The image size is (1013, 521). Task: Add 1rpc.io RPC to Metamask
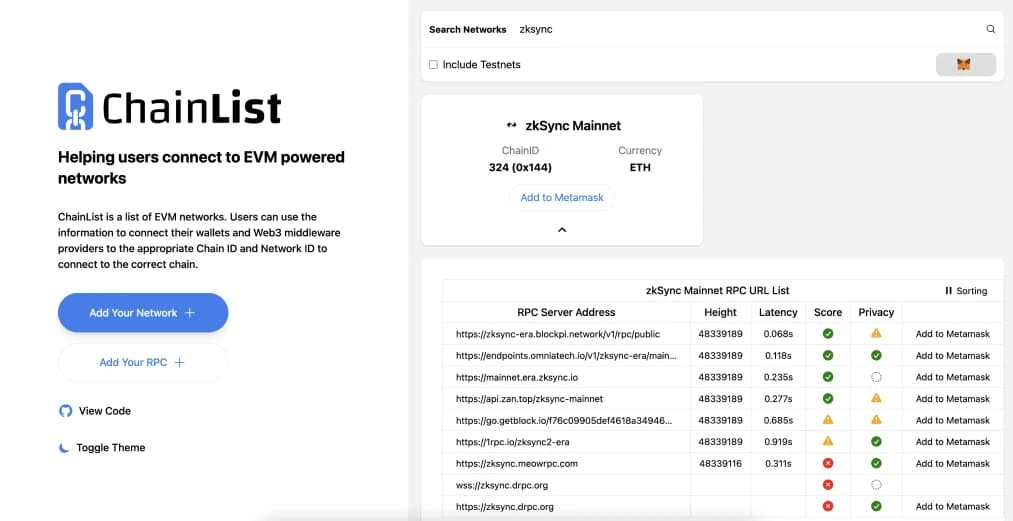click(x=952, y=442)
